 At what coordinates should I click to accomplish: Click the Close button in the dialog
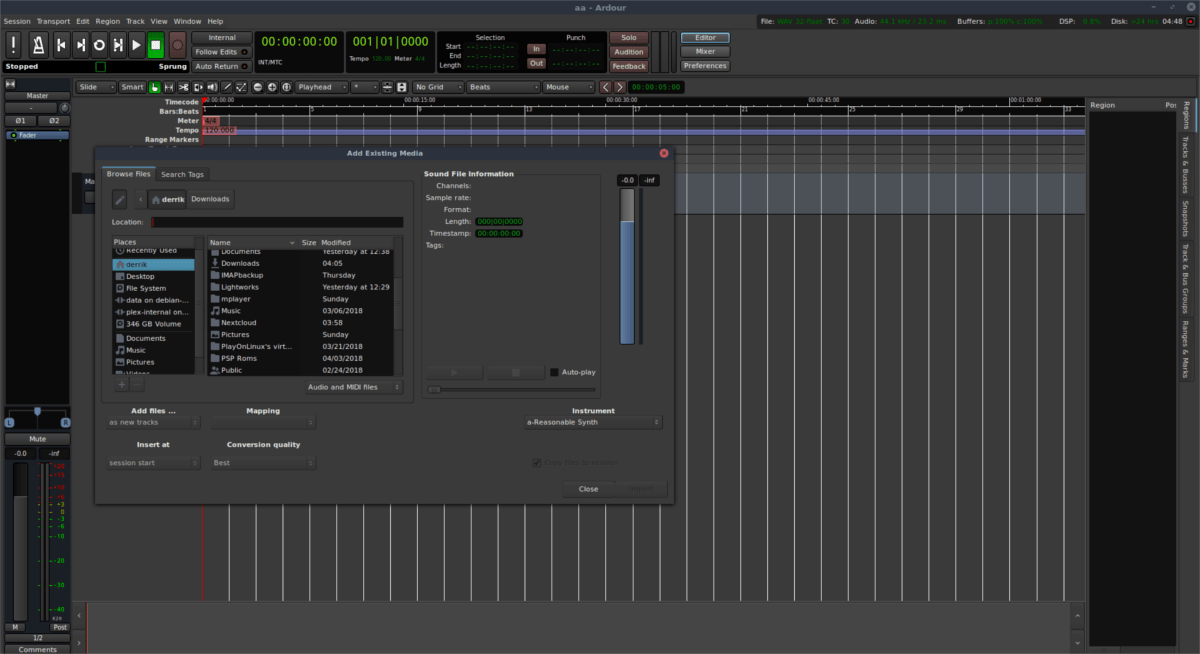click(588, 489)
